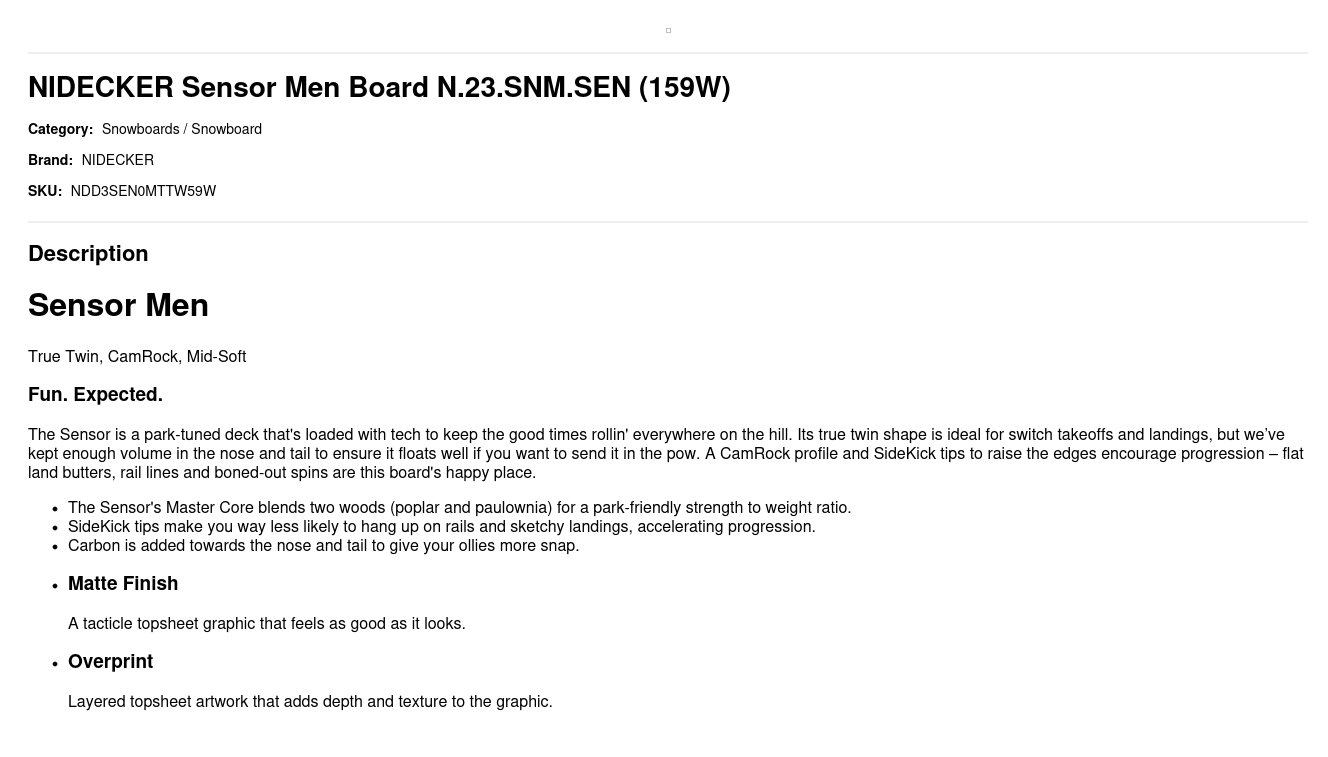This screenshot has width=1328, height=757.
Task: Click the NIDECKER Sensor Men Board product title
Action: point(379,88)
